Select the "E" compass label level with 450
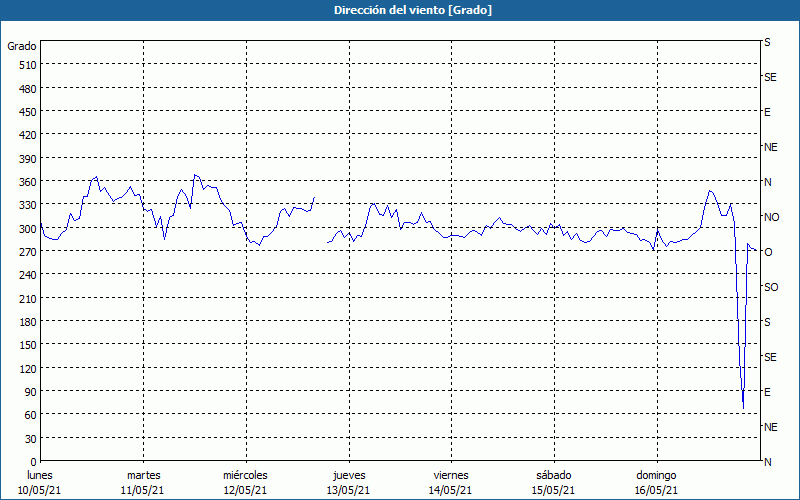The height and width of the screenshot is (500, 800). [767, 112]
